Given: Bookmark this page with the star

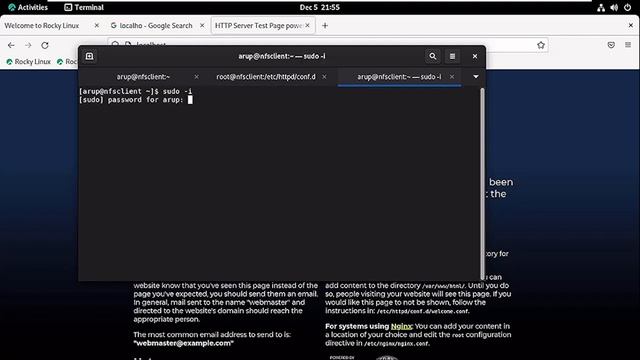Looking at the screenshot, I should click(x=541, y=45).
